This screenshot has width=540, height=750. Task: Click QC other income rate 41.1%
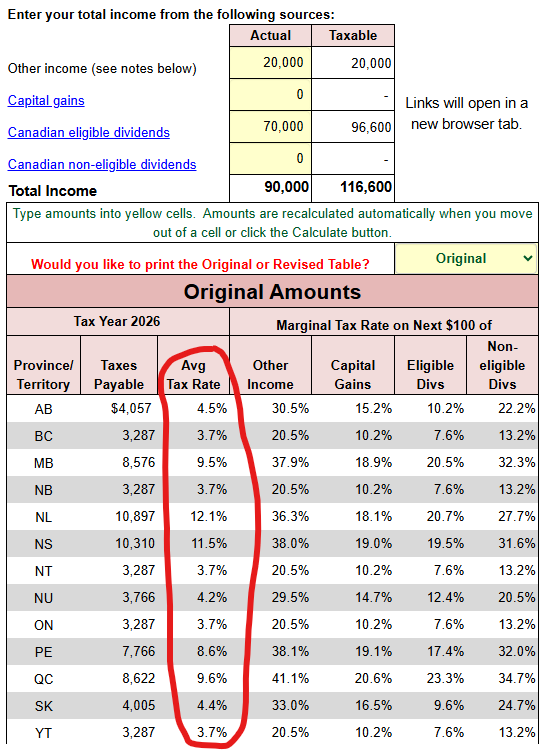[x=290, y=678]
